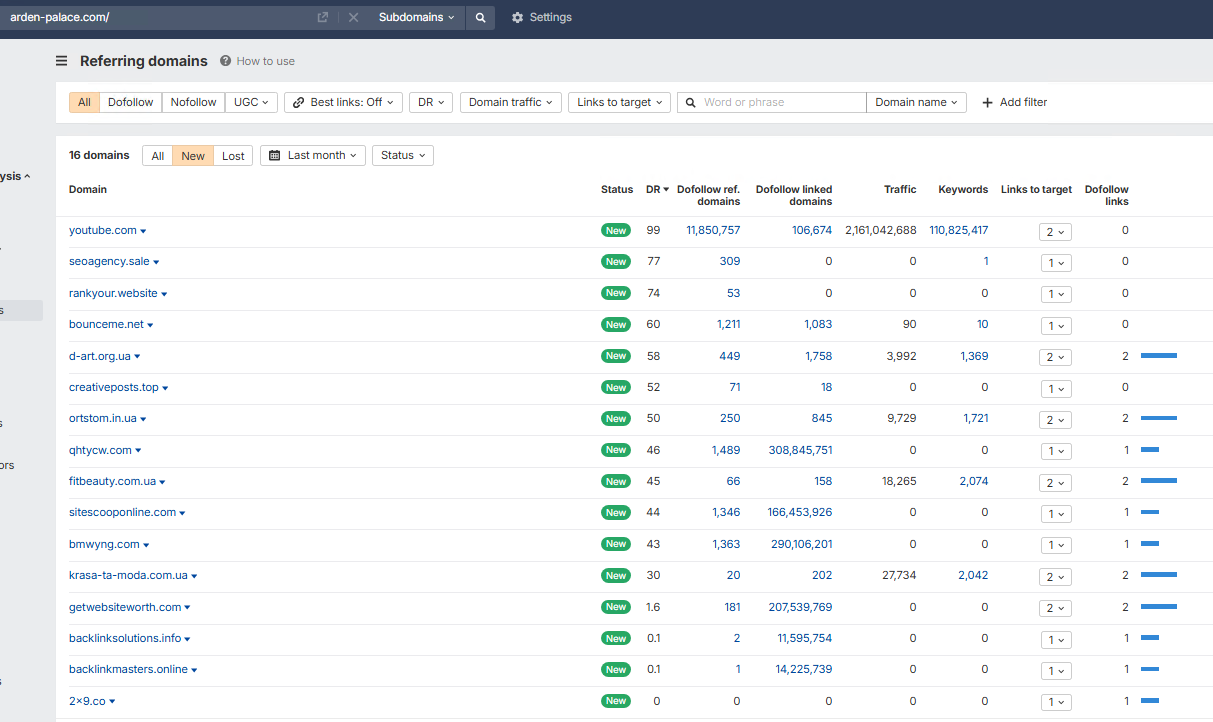Open the Subdomains mode menu
This screenshot has height=722, width=1213.
click(416, 18)
